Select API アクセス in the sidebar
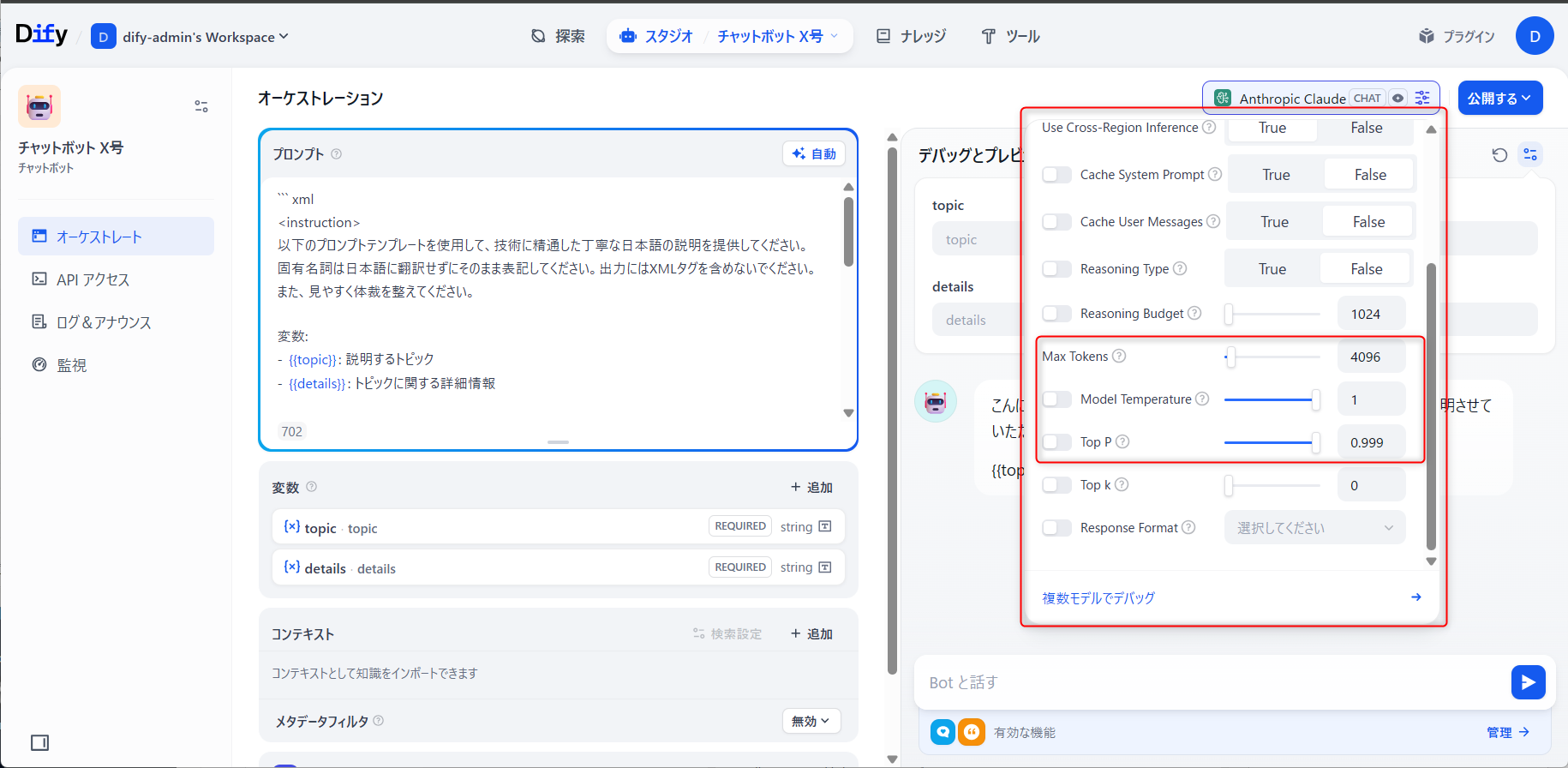The height and width of the screenshot is (768, 1568). 116,279
